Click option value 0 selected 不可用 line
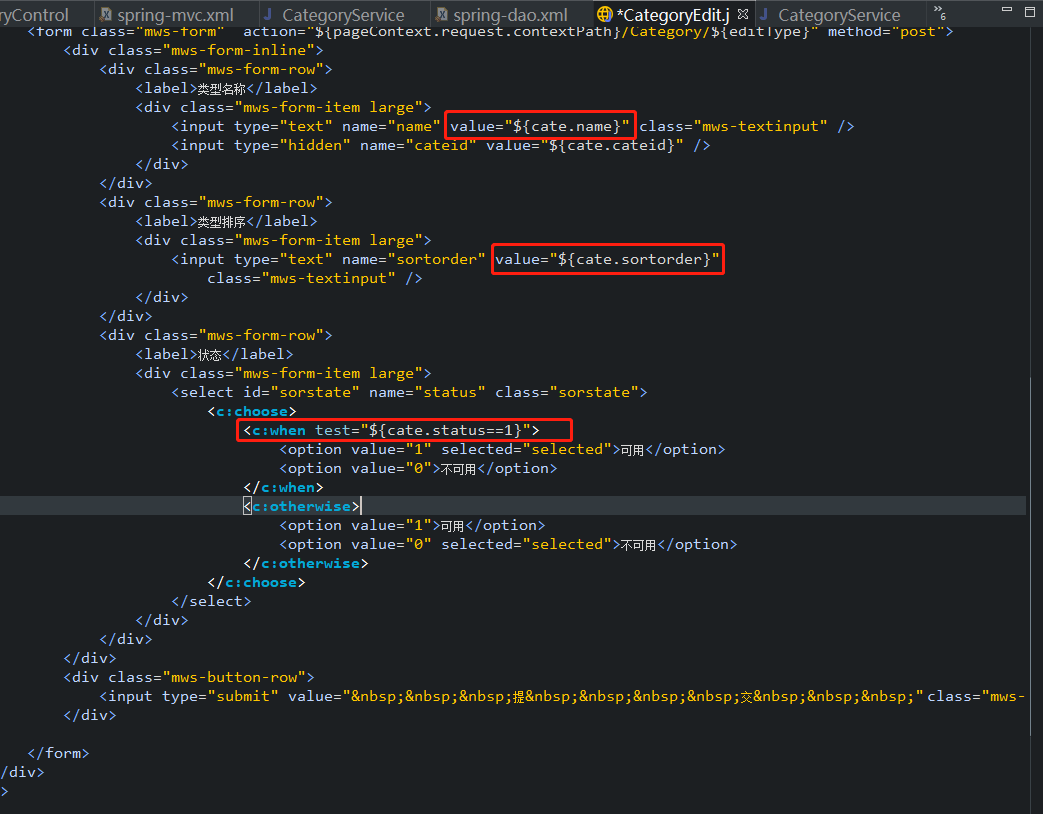The height and width of the screenshot is (814, 1043). click(x=508, y=545)
